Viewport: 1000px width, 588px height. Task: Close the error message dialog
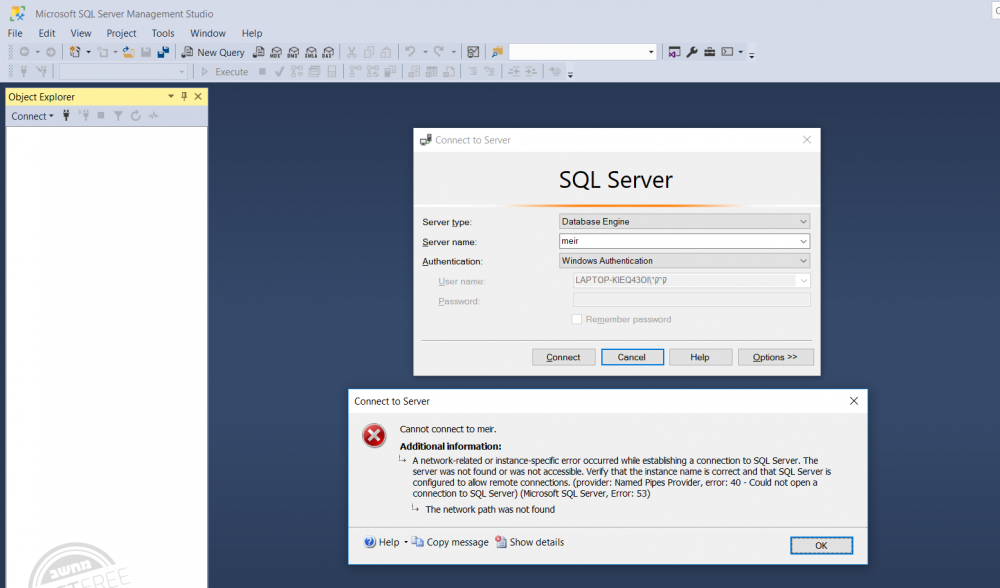point(854,401)
